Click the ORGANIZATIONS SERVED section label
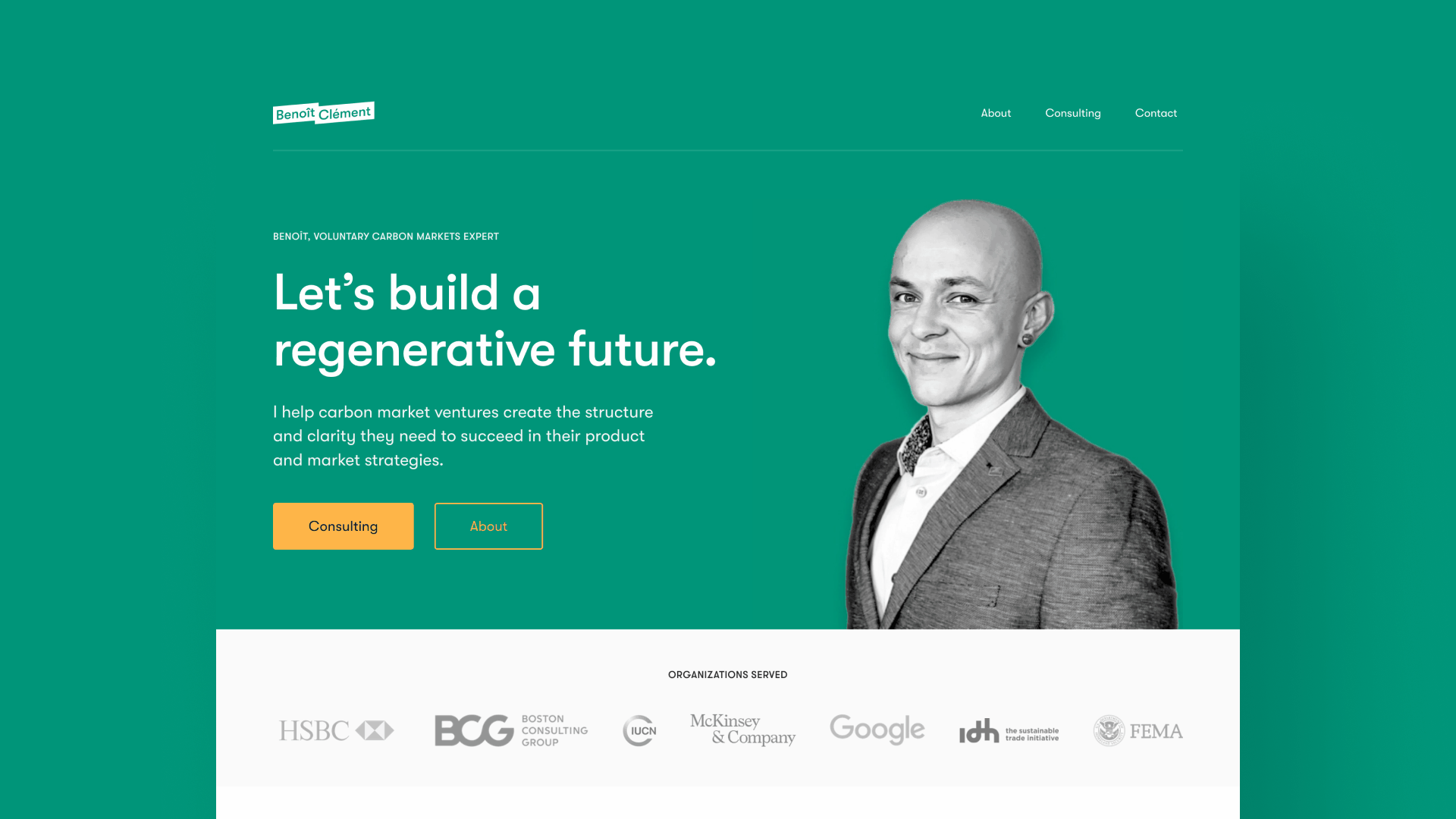 click(728, 674)
